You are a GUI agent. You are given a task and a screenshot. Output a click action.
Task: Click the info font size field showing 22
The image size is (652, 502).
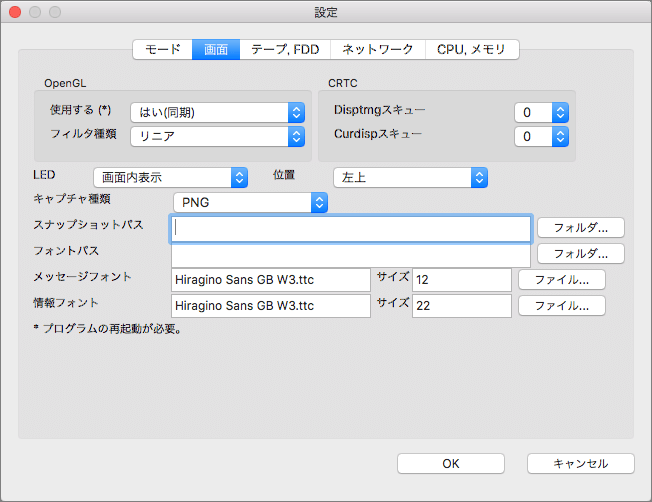click(x=462, y=306)
